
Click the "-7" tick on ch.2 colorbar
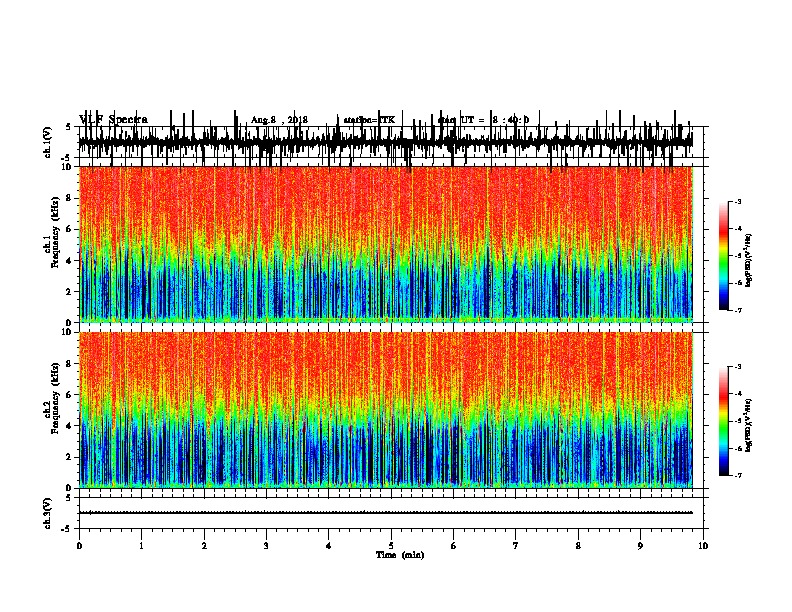(x=737, y=476)
